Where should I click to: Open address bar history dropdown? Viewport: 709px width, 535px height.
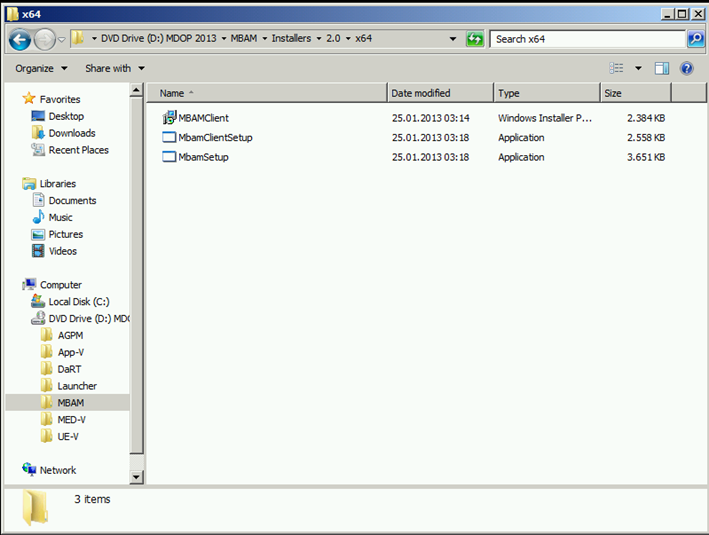tap(453, 39)
